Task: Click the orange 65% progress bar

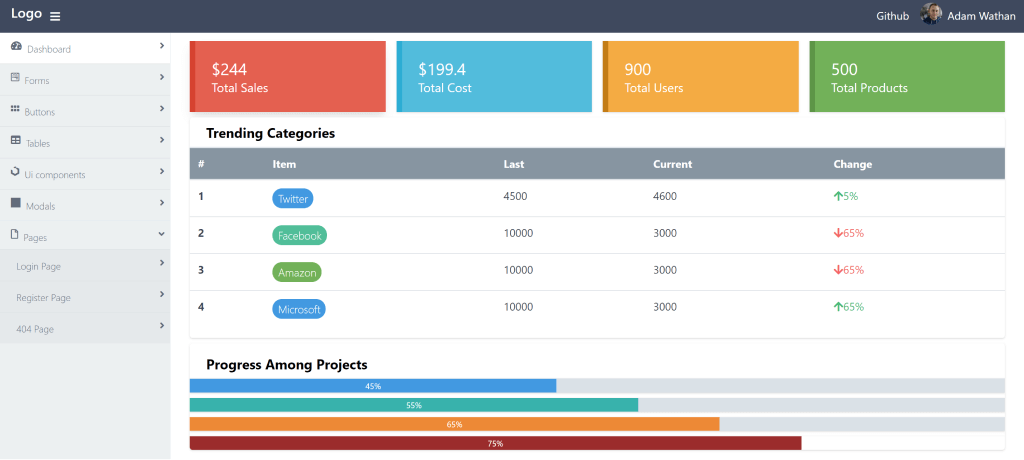Action: tap(455, 424)
